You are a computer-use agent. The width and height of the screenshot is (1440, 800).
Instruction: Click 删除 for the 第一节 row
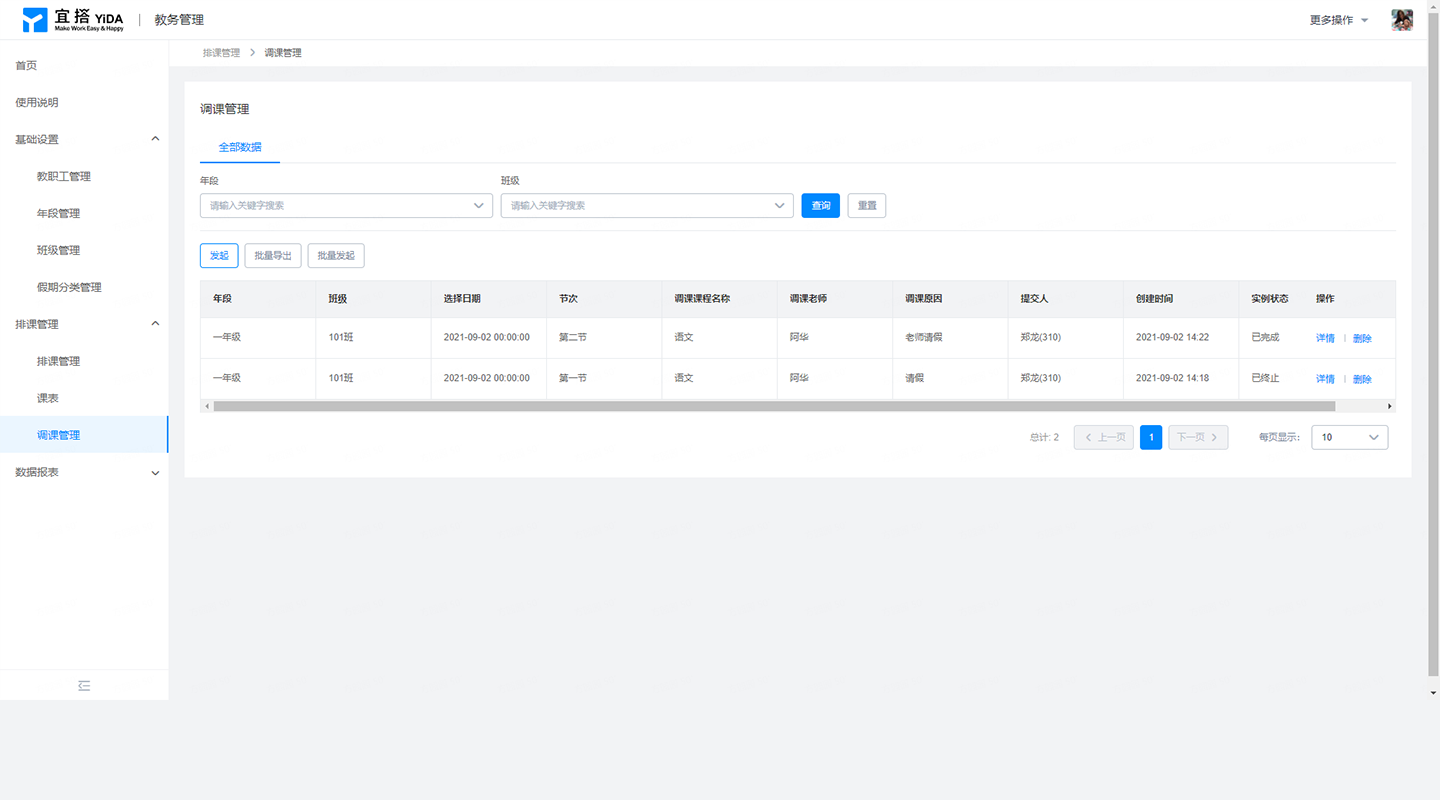point(1362,379)
